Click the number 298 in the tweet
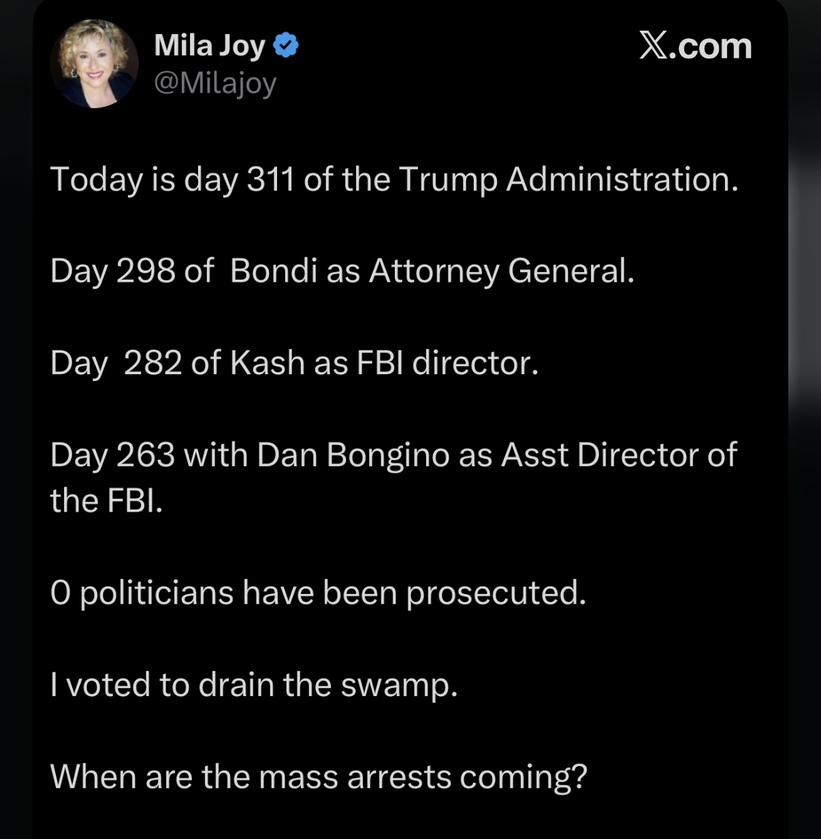821x839 pixels. click(145, 271)
